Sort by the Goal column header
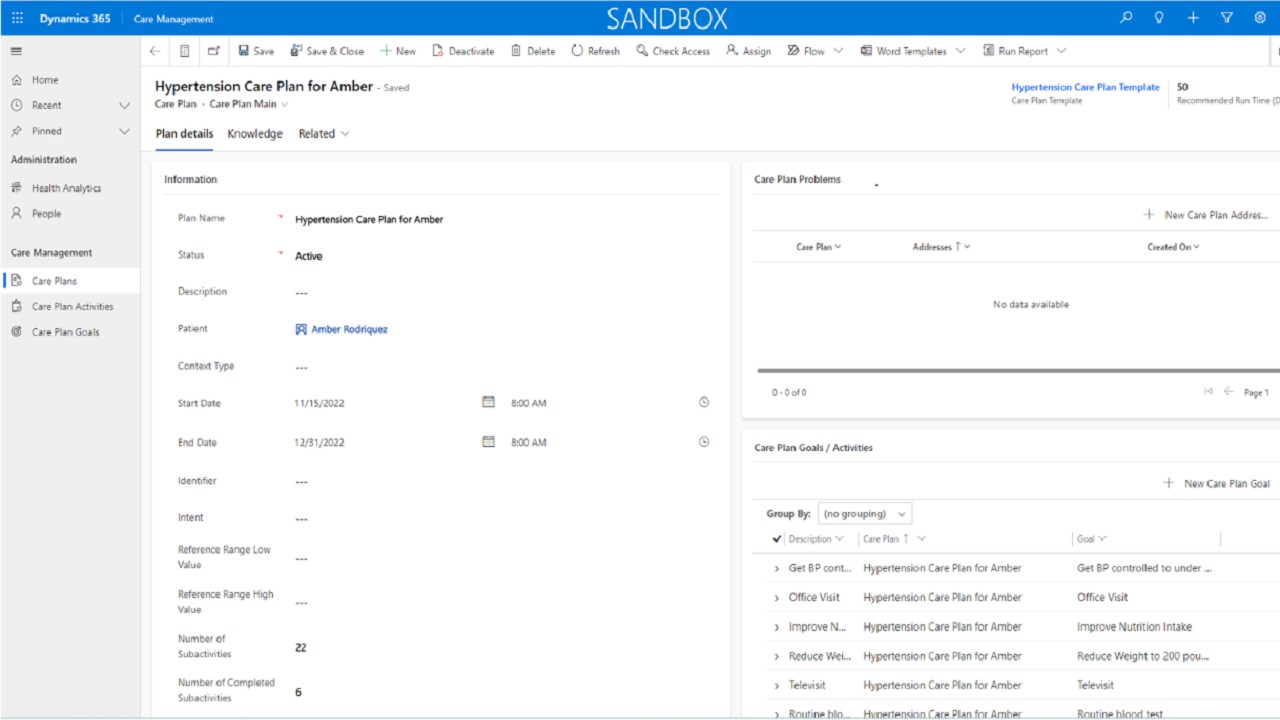The image size is (1280, 720). click(x=1091, y=539)
